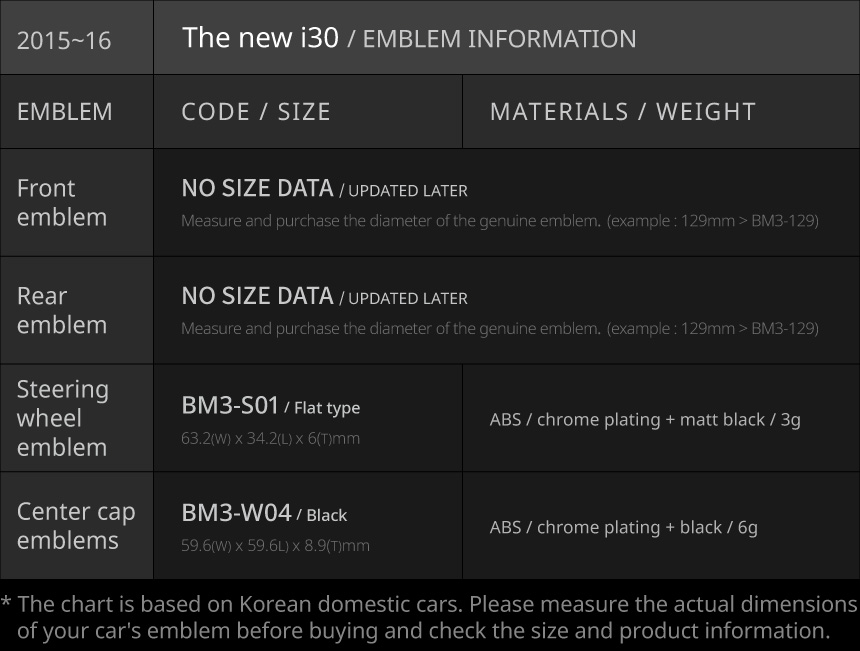Click the EMBLEM column header
The image size is (860, 651).
tap(65, 111)
